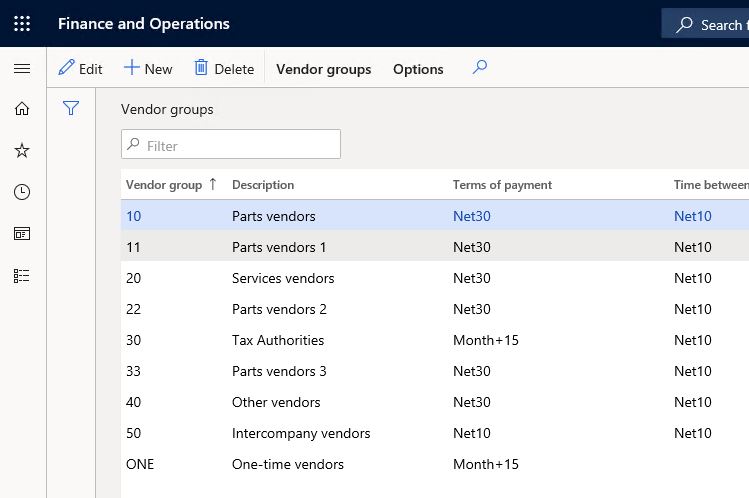Select Net10 in the Parts vendors 1 row
This screenshot has width=749, height=498.
click(693, 247)
